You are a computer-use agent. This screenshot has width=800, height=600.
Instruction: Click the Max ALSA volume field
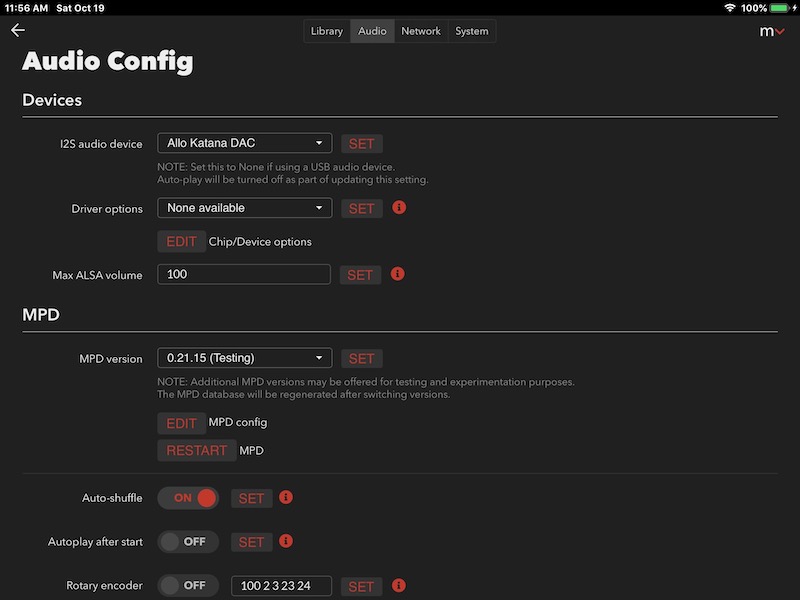[244, 274]
